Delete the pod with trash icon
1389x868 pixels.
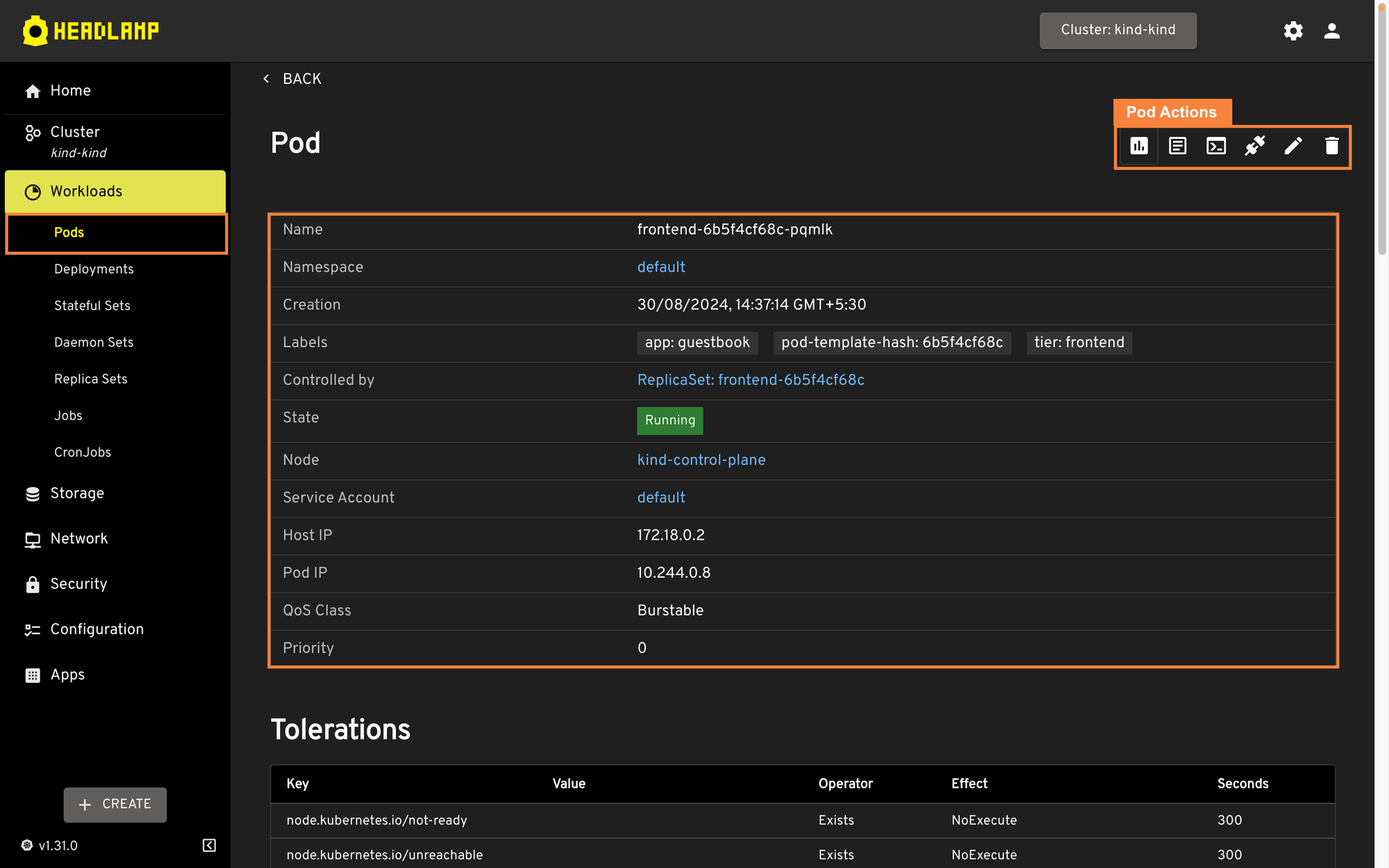point(1332,146)
